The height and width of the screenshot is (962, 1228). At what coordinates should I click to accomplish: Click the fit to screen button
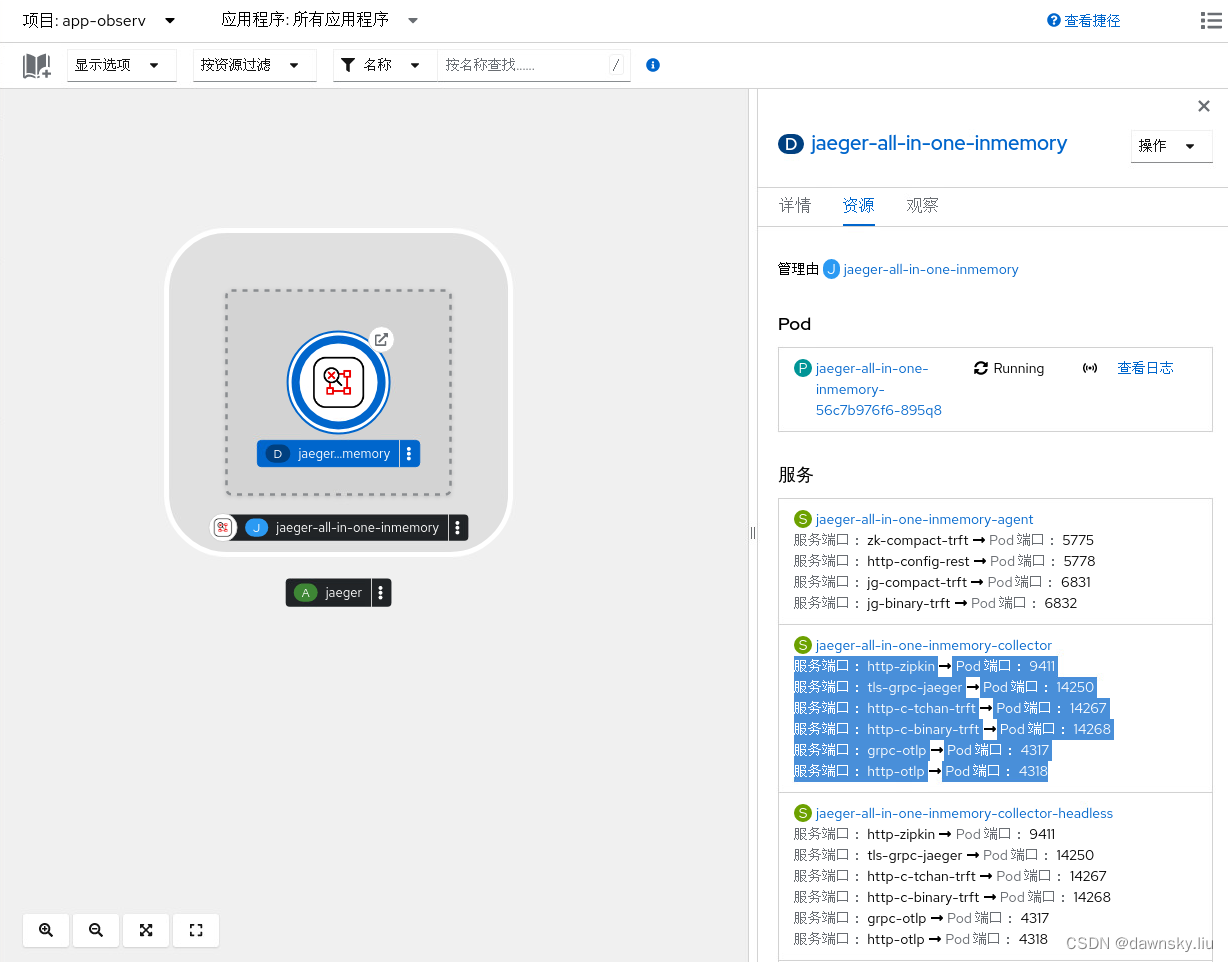click(146, 930)
